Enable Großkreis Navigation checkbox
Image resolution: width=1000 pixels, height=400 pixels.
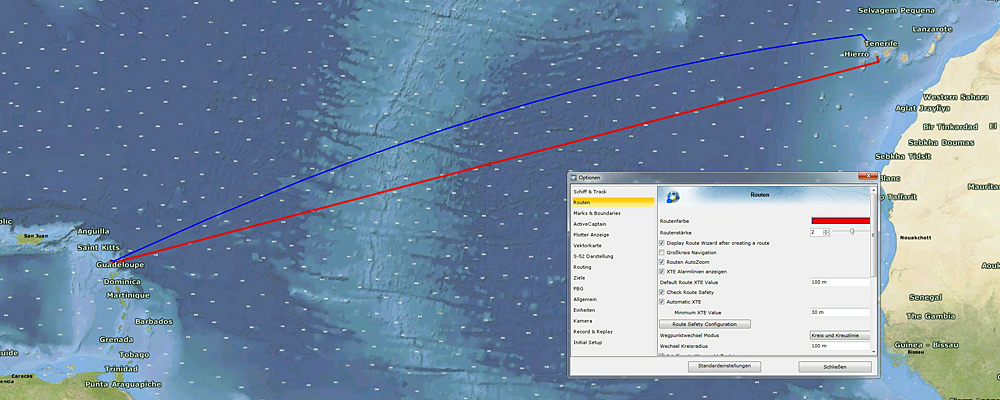pos(662,253)
